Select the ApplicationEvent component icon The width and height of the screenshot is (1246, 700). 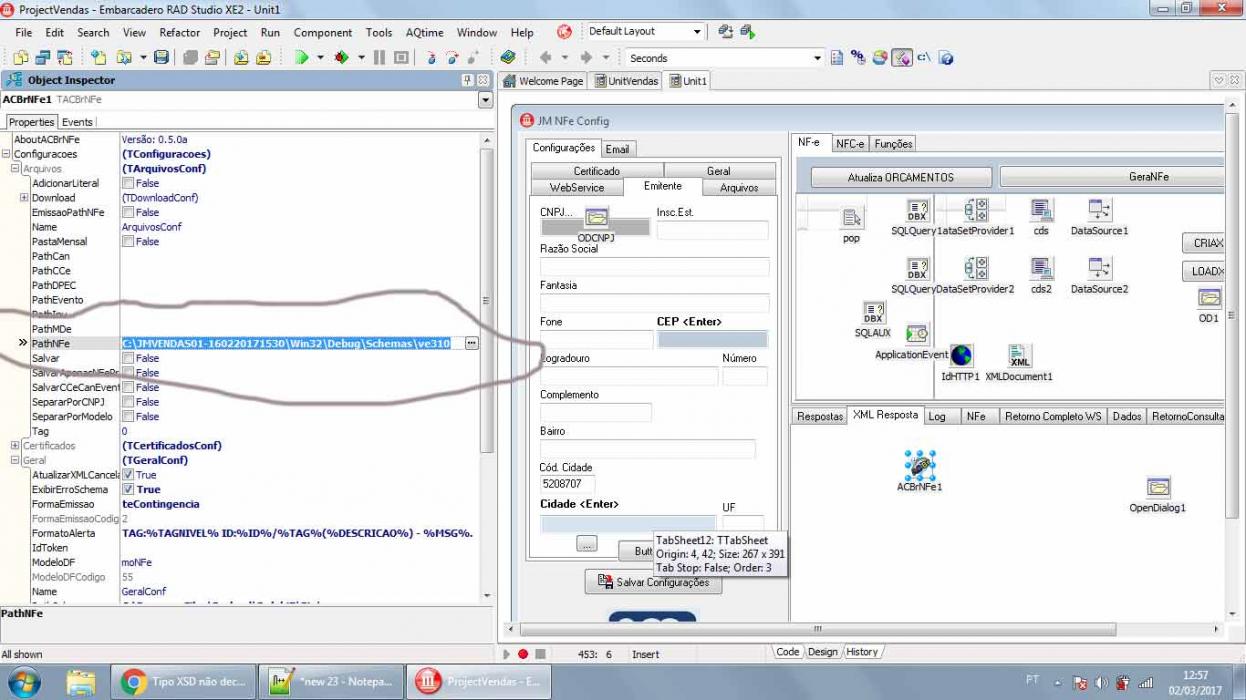tap(916, 334)
